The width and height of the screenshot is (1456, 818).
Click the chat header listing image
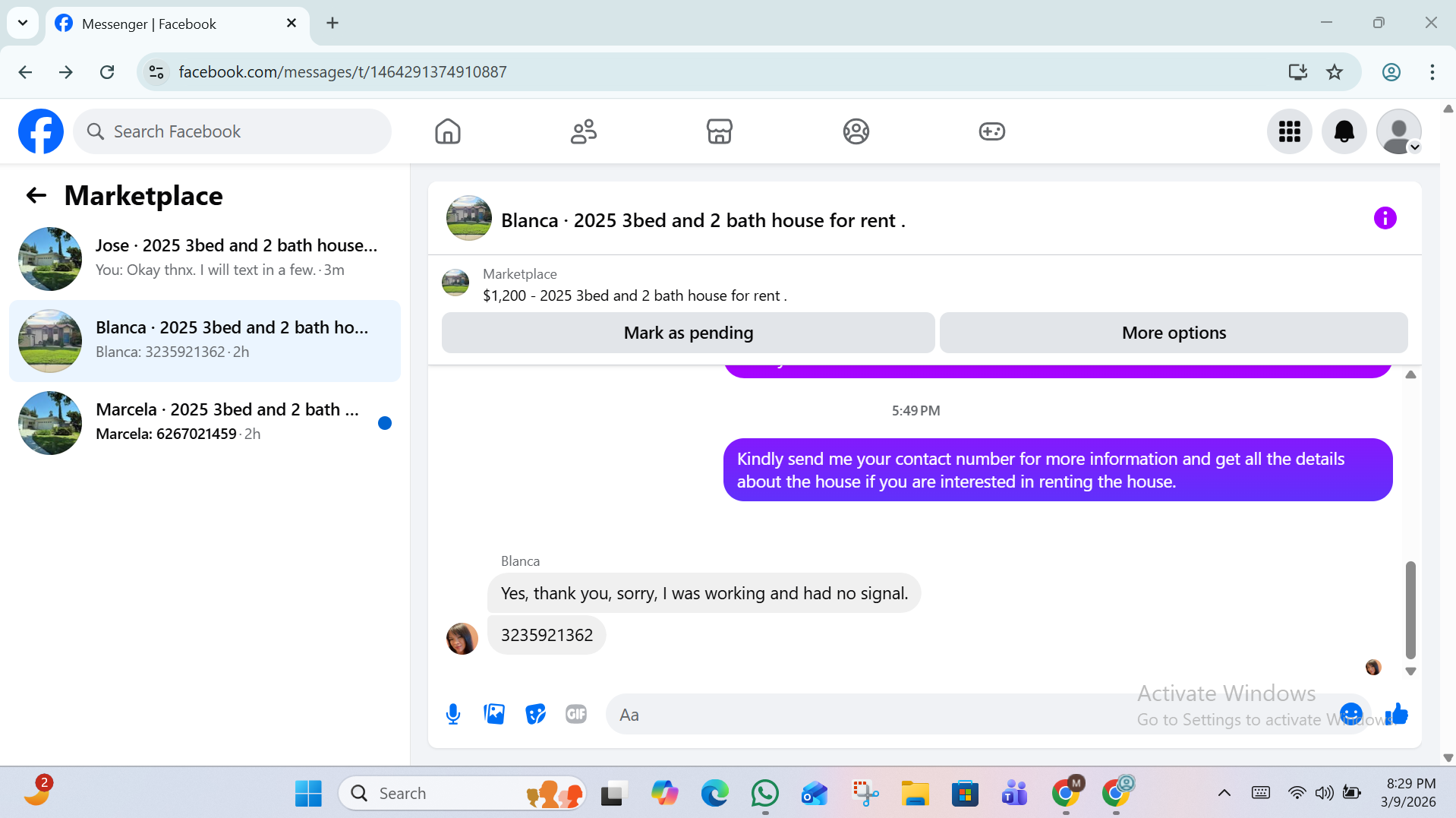(x=468, y=219)
